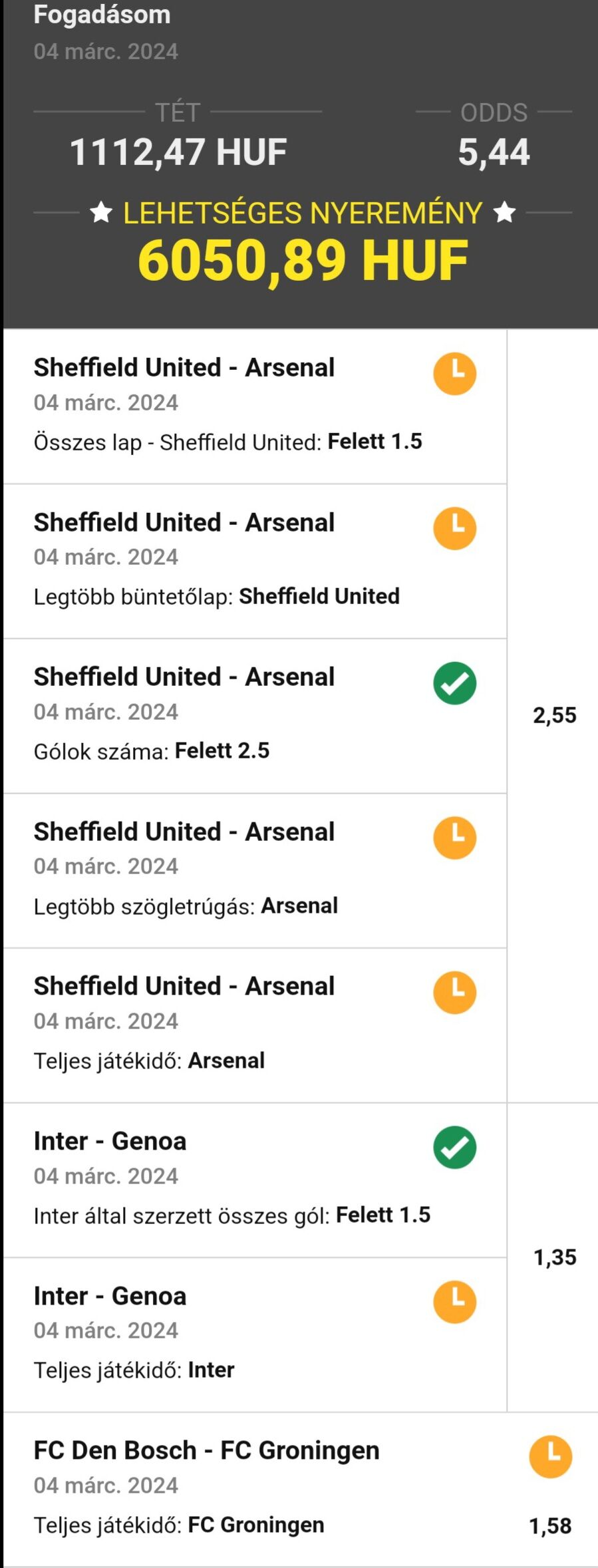Screen dimensions: 598x1568
Task: Select the 1,58 odds for Groningen bet
Action: (x=550, y=1525)
